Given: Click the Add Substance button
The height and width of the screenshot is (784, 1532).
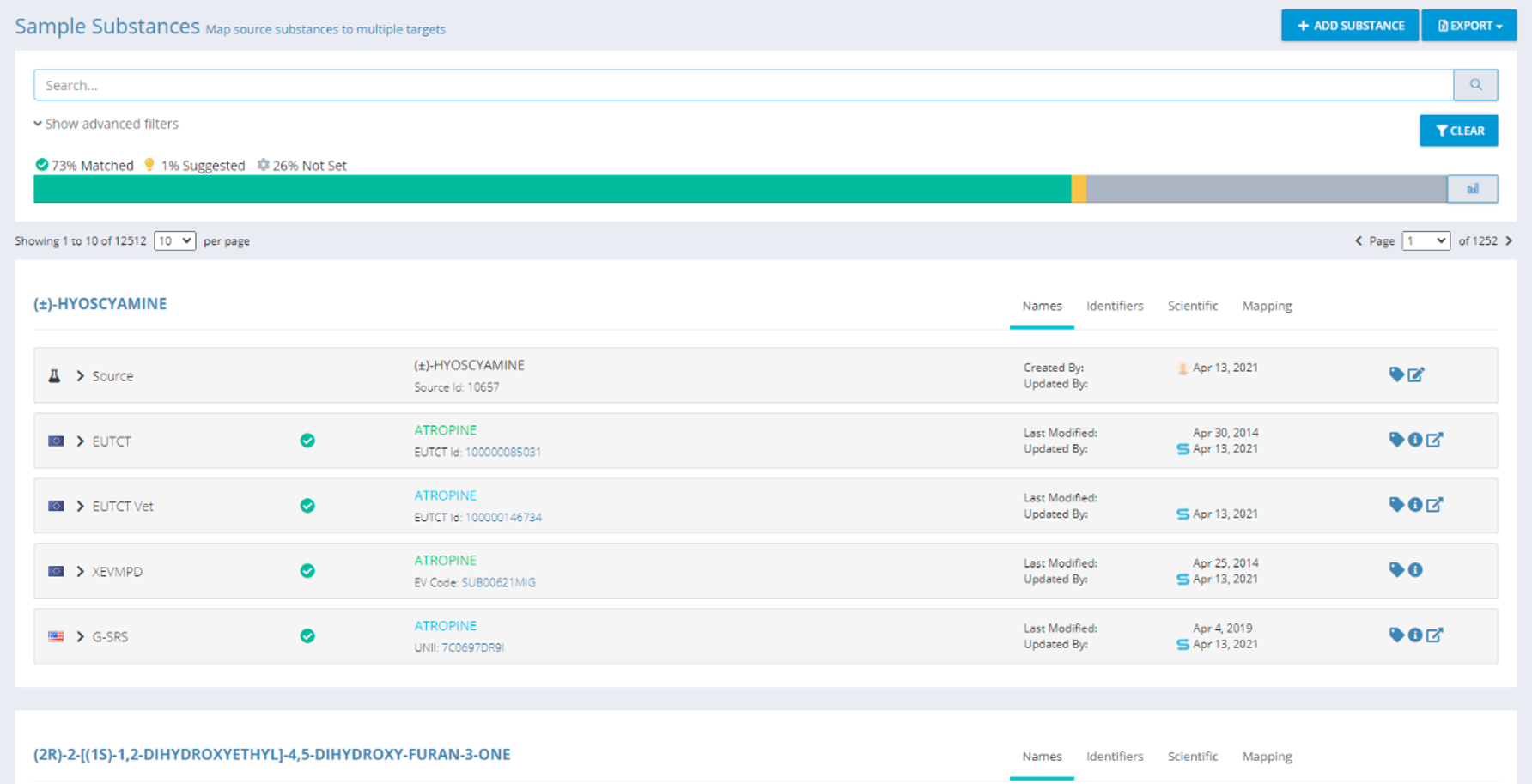Looking at the screenshot, I should 1350,26.
